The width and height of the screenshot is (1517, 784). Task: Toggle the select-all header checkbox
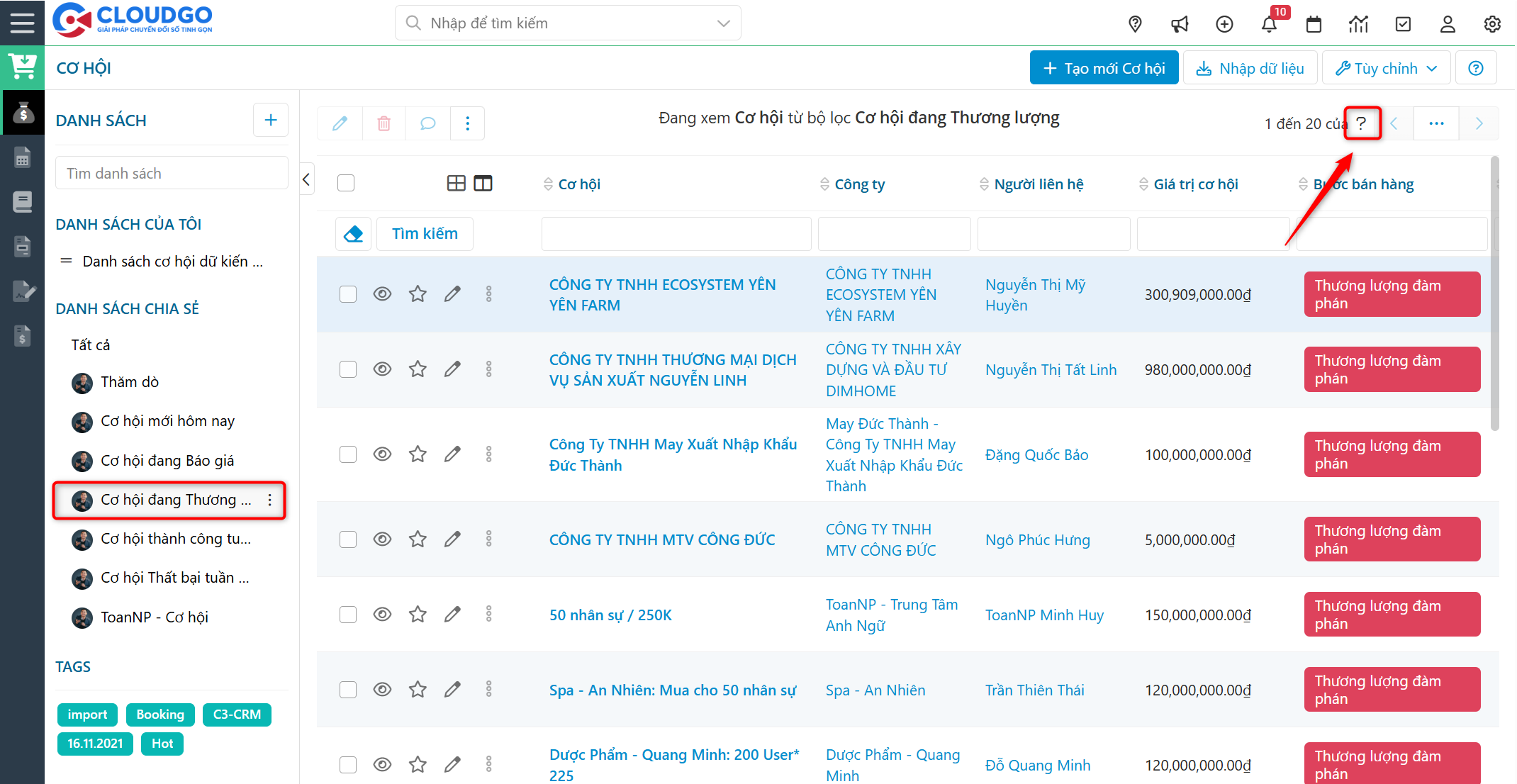(346, 184)
